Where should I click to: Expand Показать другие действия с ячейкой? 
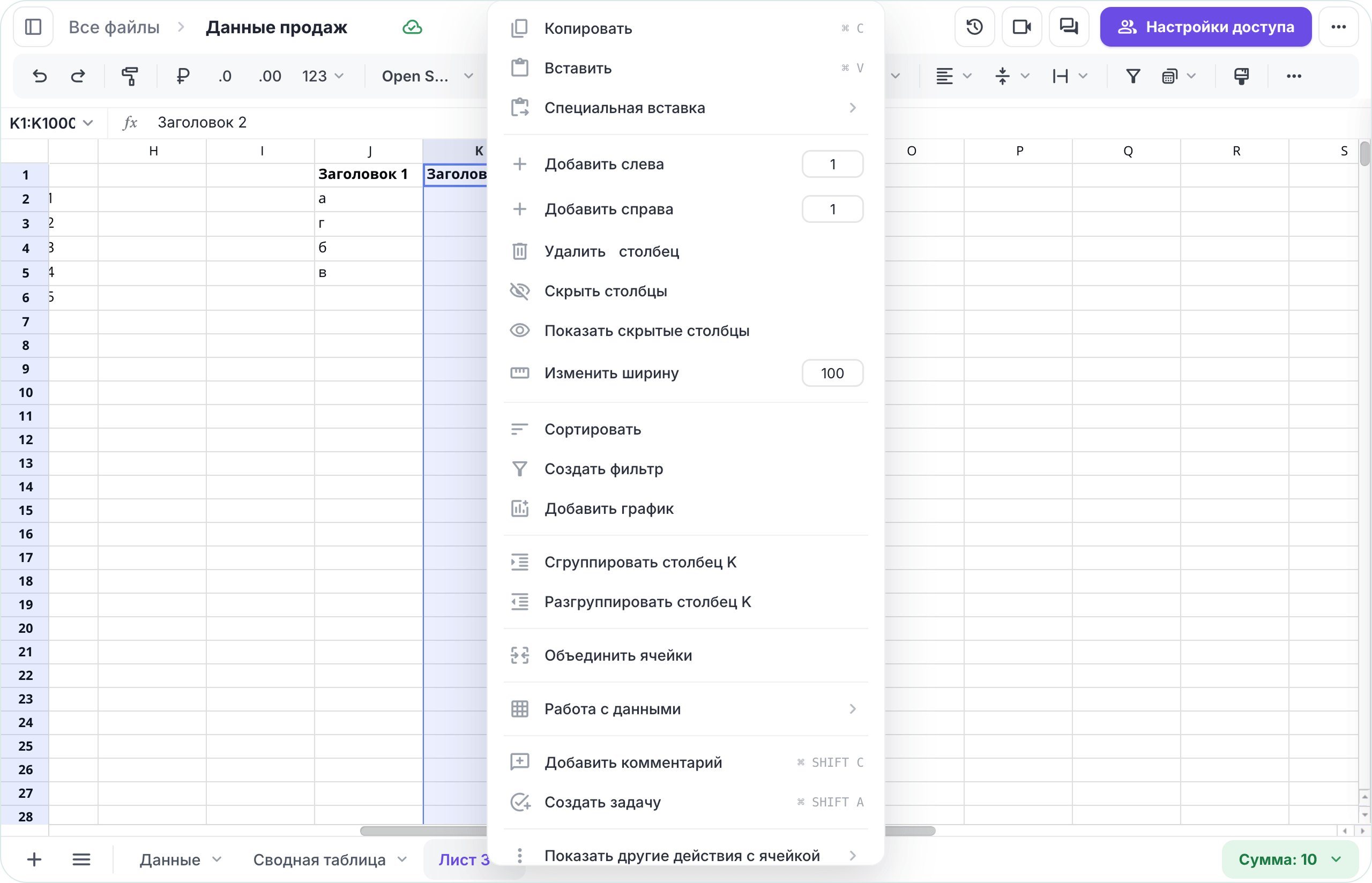(x=685, y=856)
